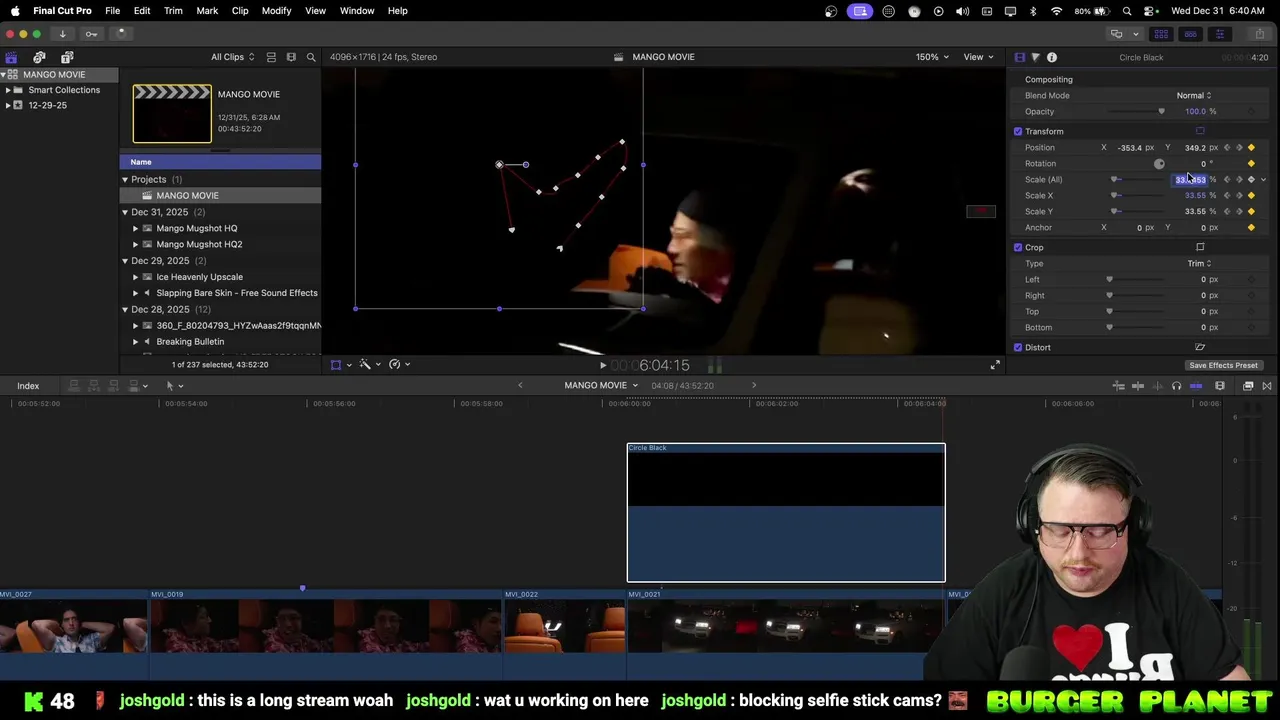Disable the Transform checkbox
This screenshot has width=1280, height=720.
1018,131
